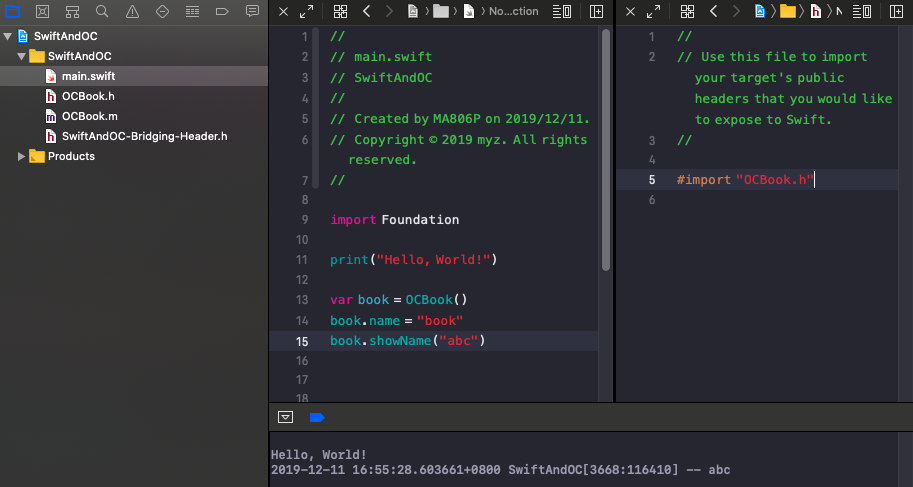The image size is (913, 487).
Task: Expand the Products folder
Action: tap(22, 156)
